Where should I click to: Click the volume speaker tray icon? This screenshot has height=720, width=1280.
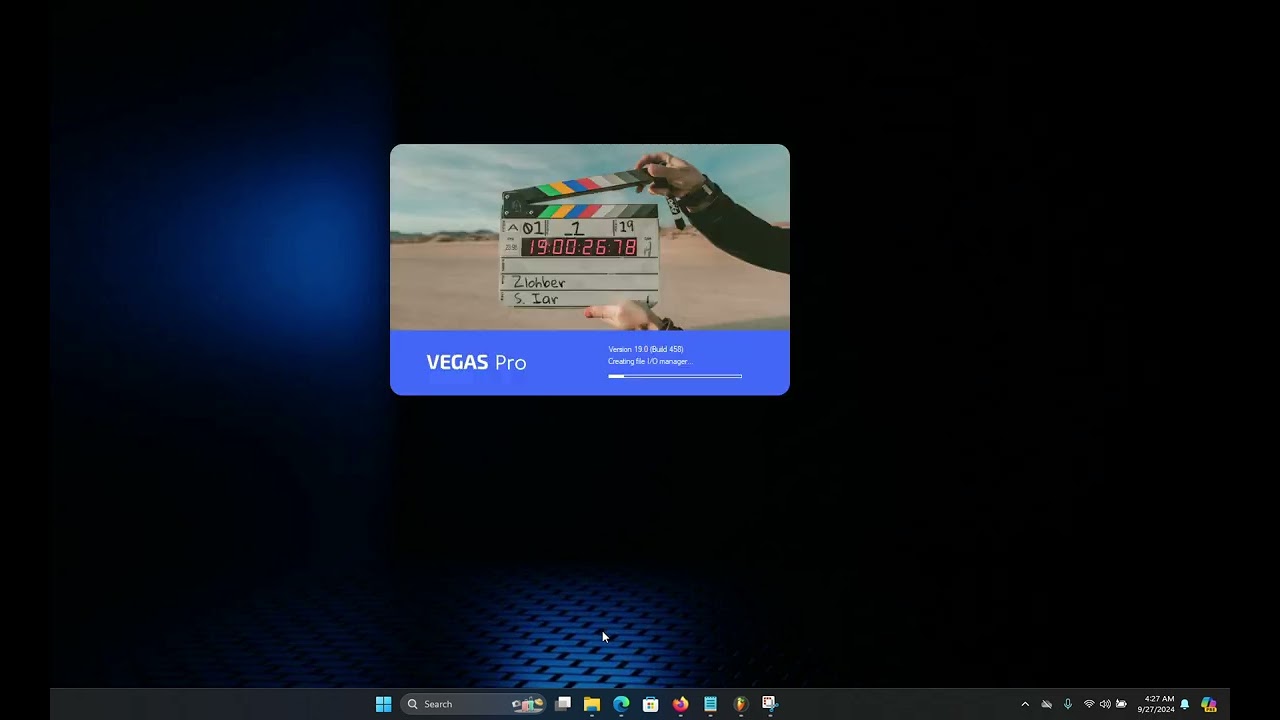1105,704
